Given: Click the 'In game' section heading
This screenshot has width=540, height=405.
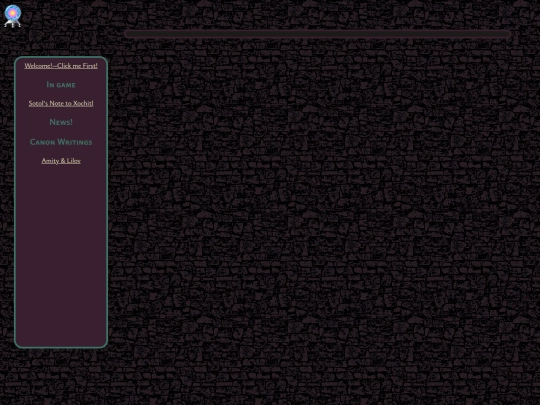Looking at the screenshot, I should [61, 85].
